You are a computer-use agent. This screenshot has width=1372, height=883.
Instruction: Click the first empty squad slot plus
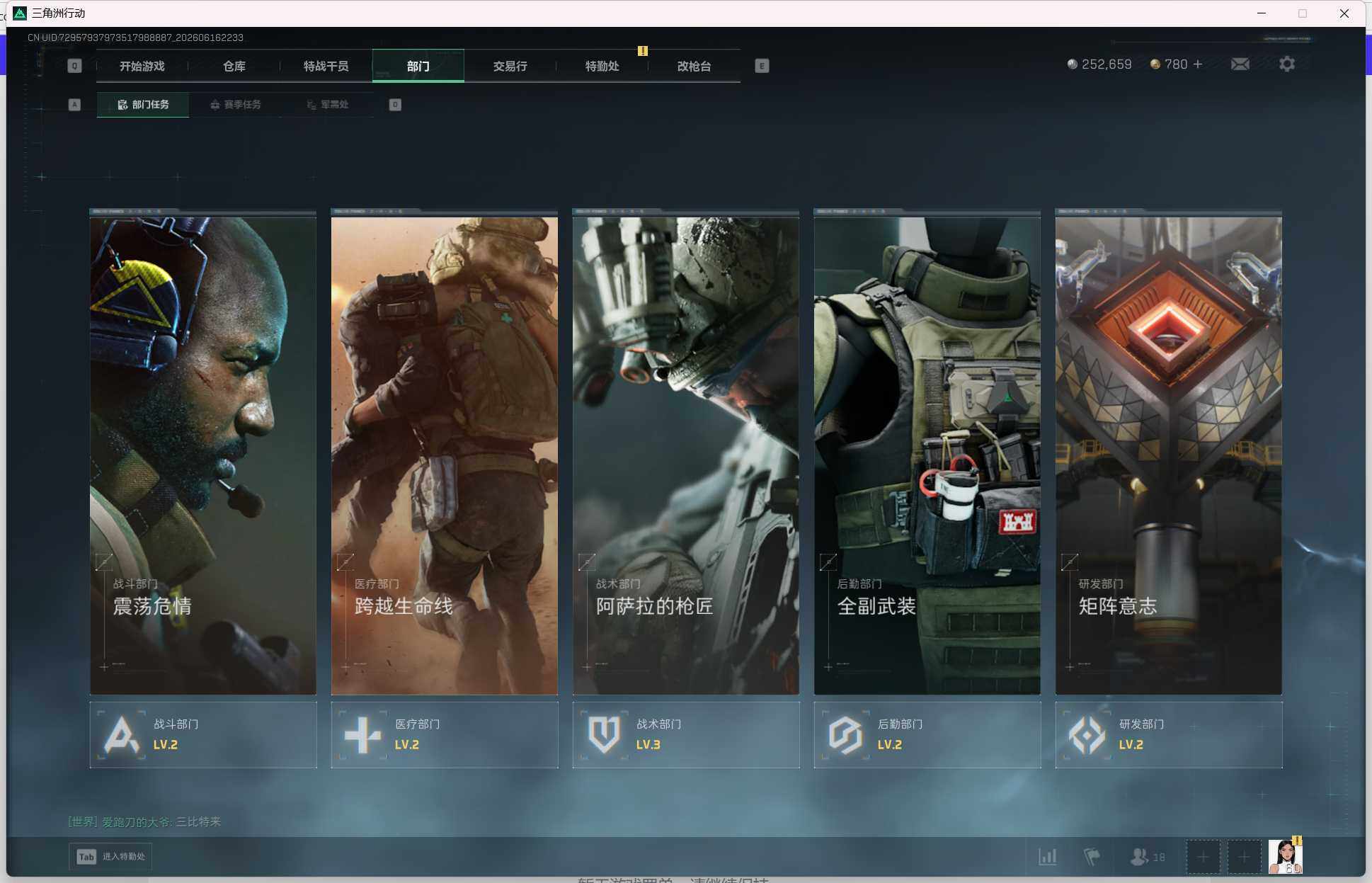click(x=1203, y=857)
